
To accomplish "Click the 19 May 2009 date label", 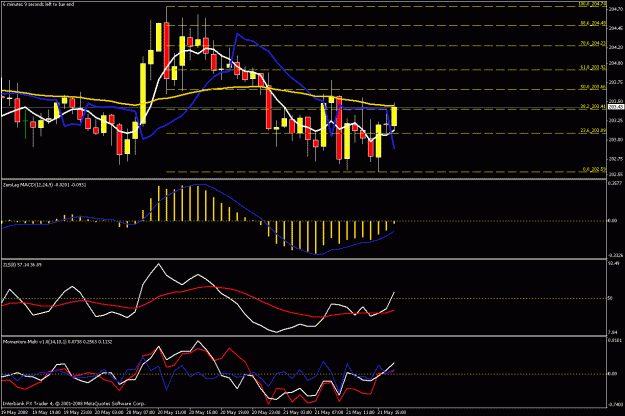I will point(14,413).
